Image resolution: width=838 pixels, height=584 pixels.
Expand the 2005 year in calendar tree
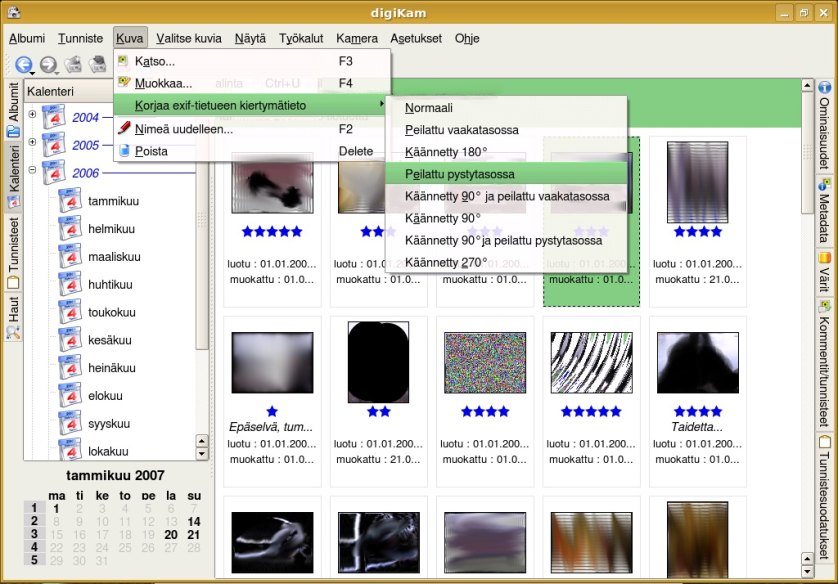(x=33, y=144)
